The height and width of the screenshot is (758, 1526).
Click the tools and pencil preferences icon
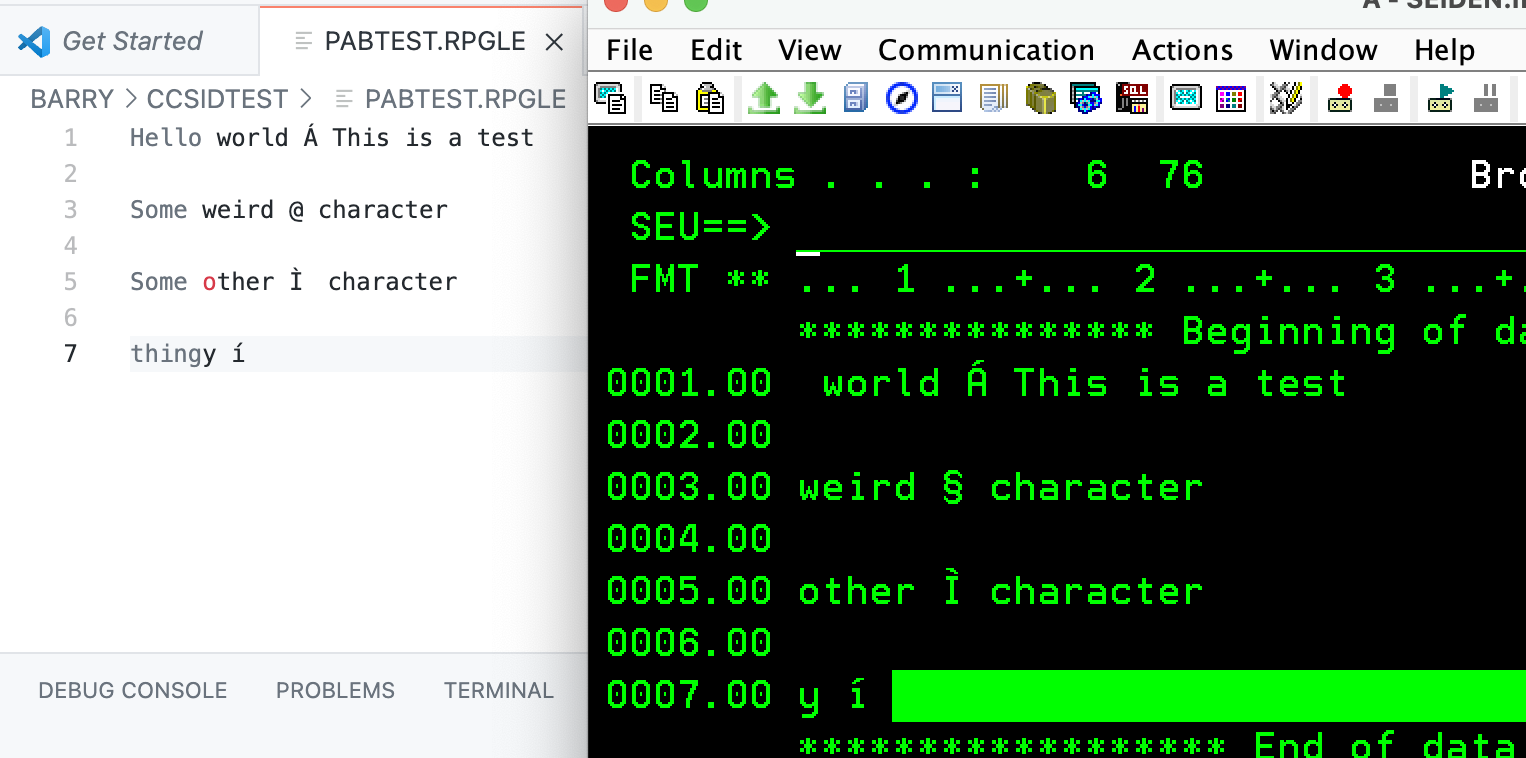1286,98
